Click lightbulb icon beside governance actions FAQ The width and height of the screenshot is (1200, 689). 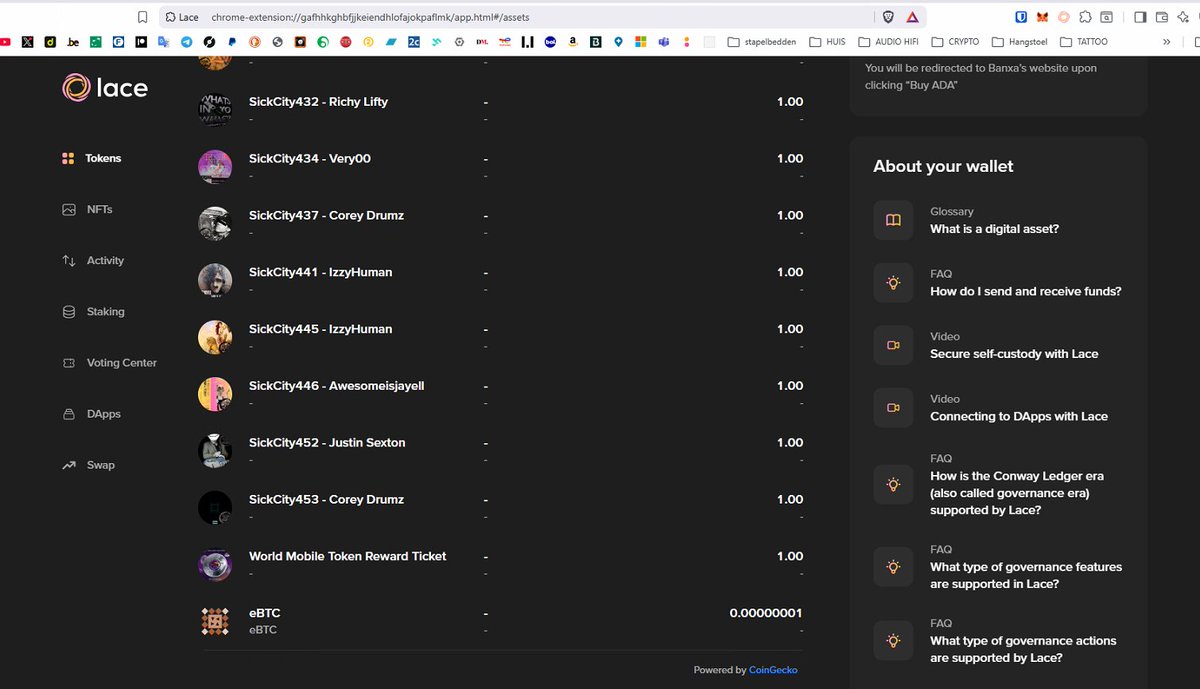(x=893, y=640)
